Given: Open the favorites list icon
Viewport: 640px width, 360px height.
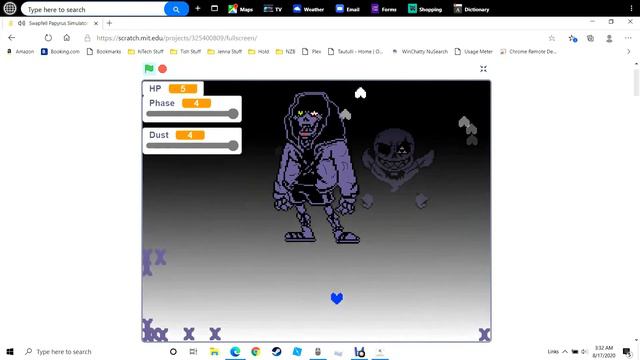Looking at the screenshot, I should pyautogui.click(x=572, y=38).
